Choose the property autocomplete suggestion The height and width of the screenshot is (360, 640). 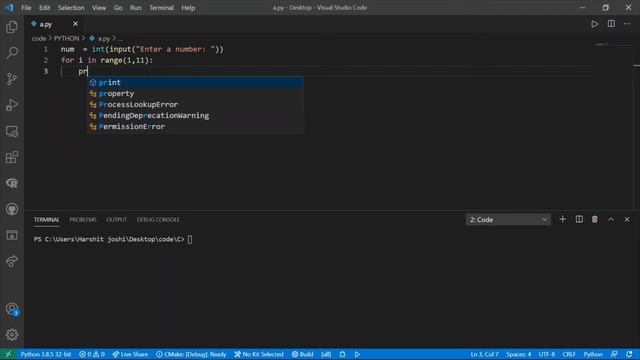[196, 93]
